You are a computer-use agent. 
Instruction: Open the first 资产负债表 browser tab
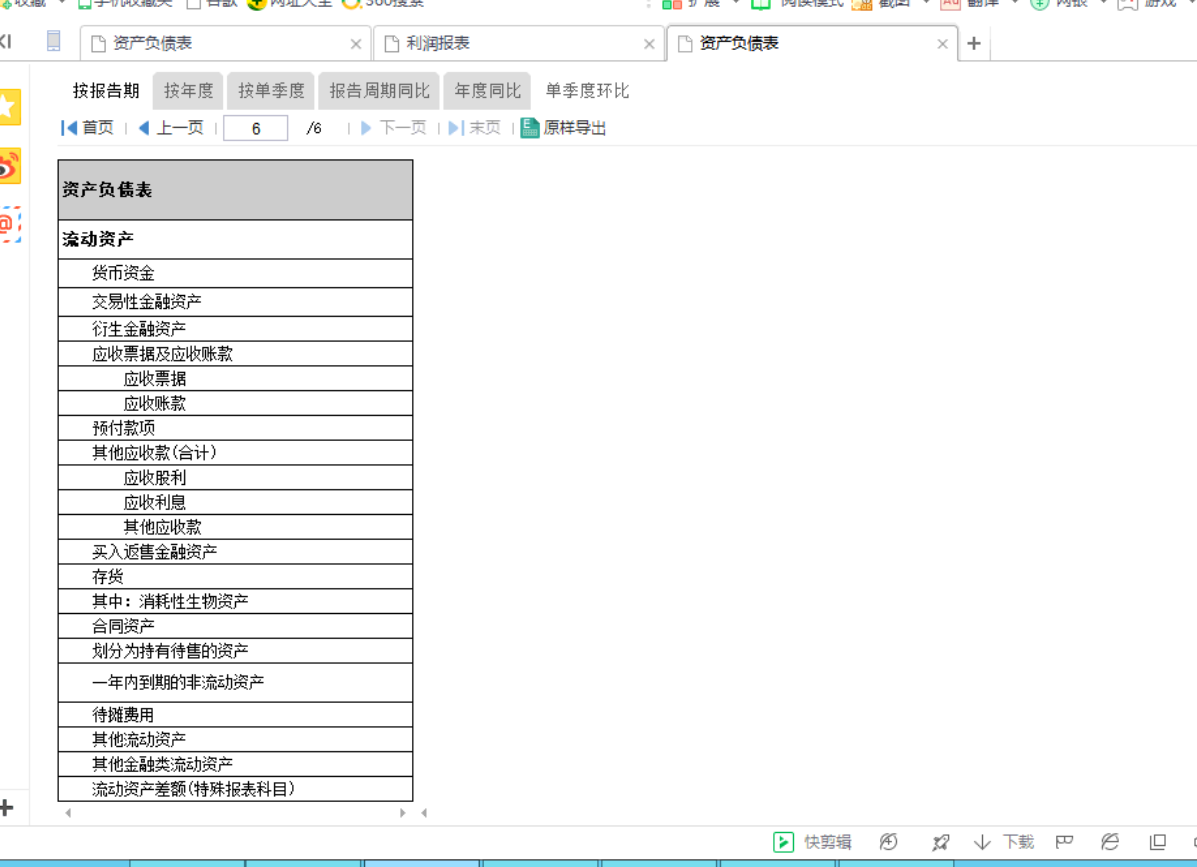pos(225,44)
